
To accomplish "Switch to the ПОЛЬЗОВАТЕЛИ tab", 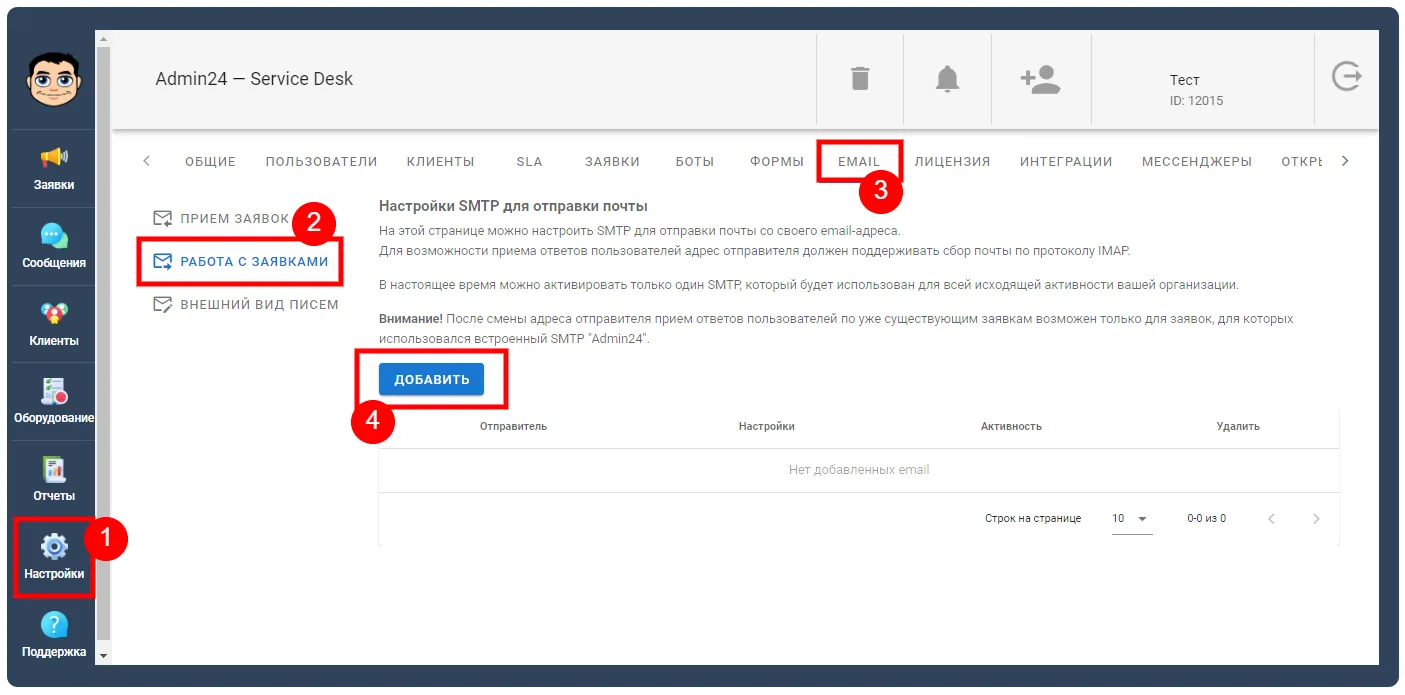I will tap(321, 161).
